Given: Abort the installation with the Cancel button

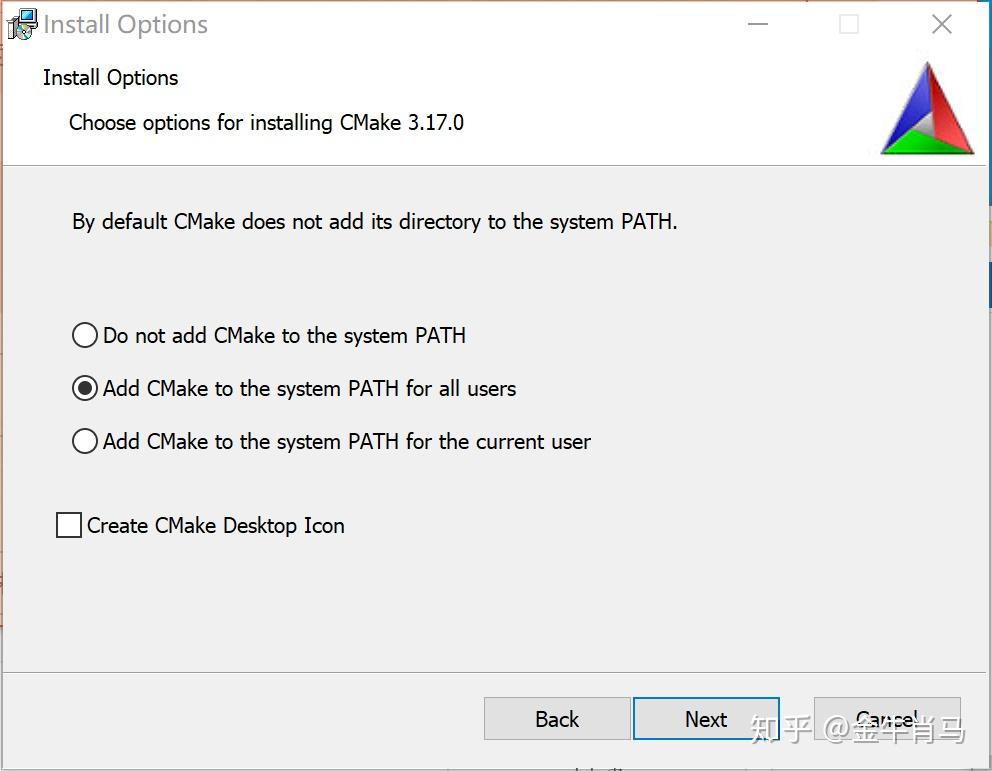Looking at the screenshot, I should click(887, 719).
